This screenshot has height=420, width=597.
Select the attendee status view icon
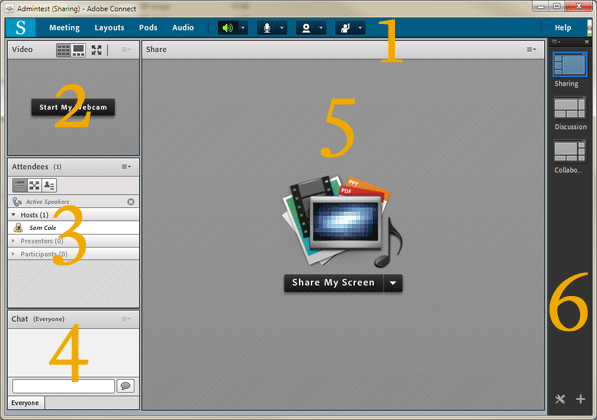(x=49, y=185)
